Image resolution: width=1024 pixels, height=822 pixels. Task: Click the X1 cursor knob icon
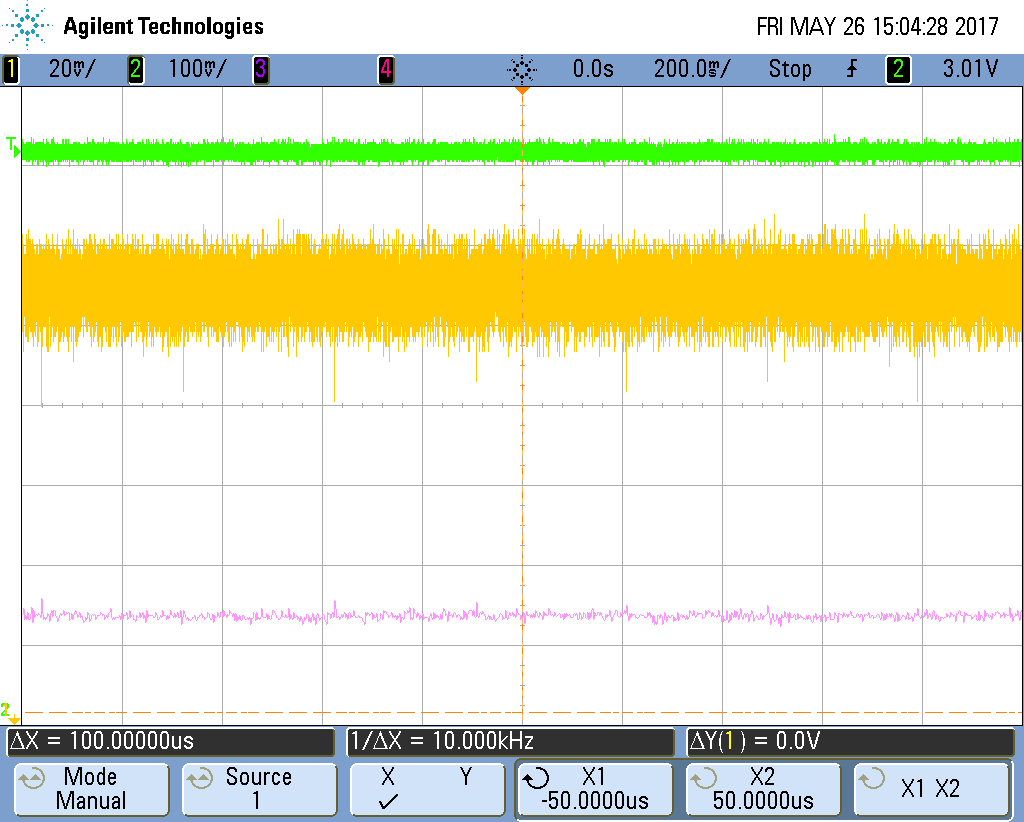point(537,778)
